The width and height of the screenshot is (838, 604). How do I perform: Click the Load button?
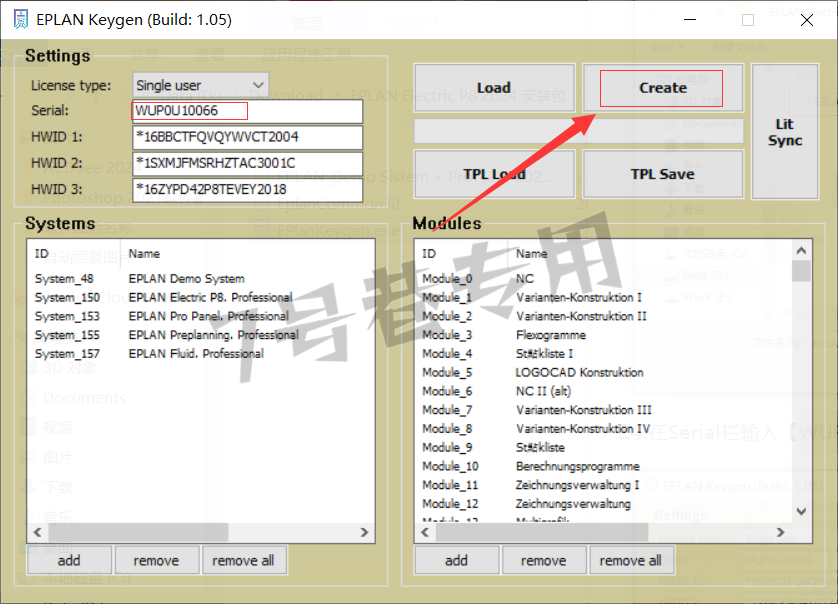point(494,88)
